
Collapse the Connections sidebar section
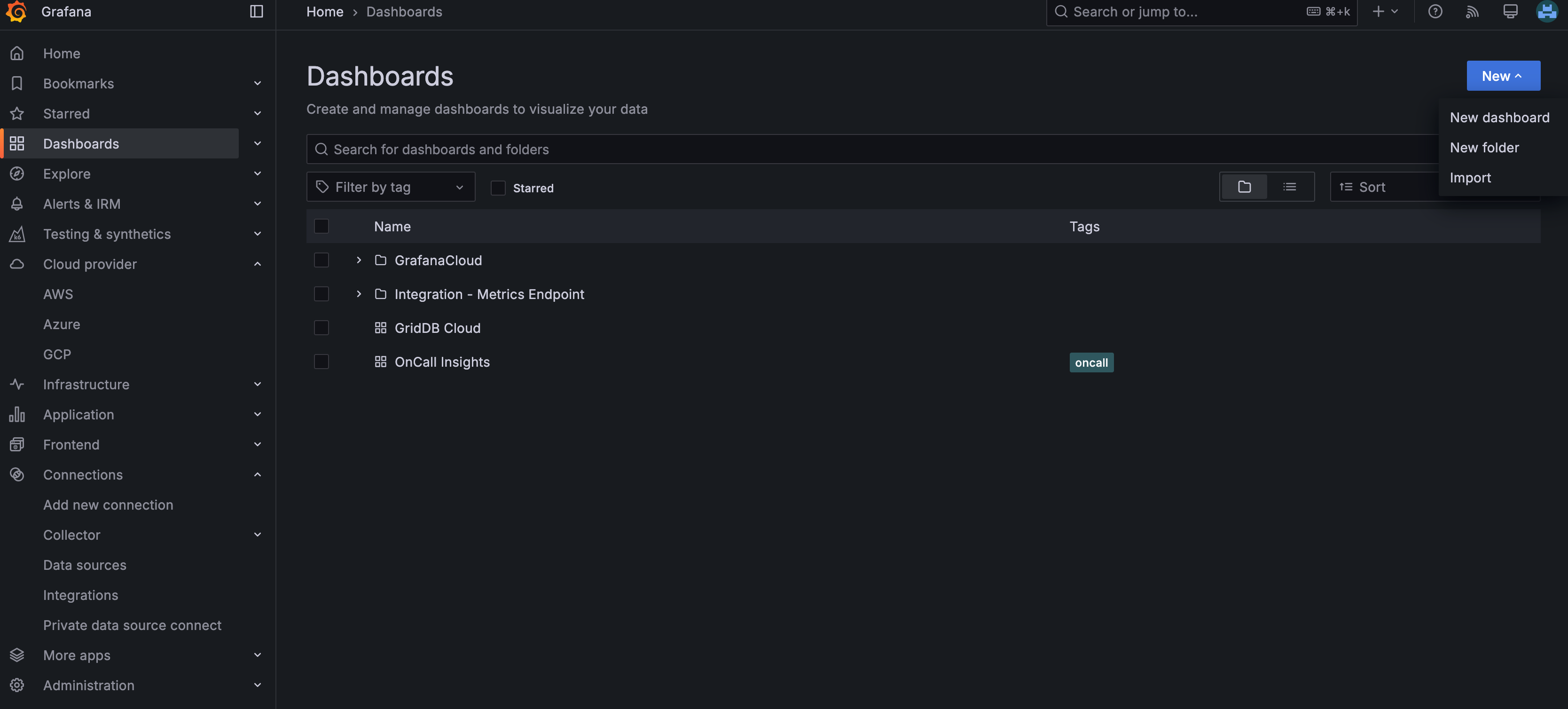pyautogui.click(x=258, y=474)
